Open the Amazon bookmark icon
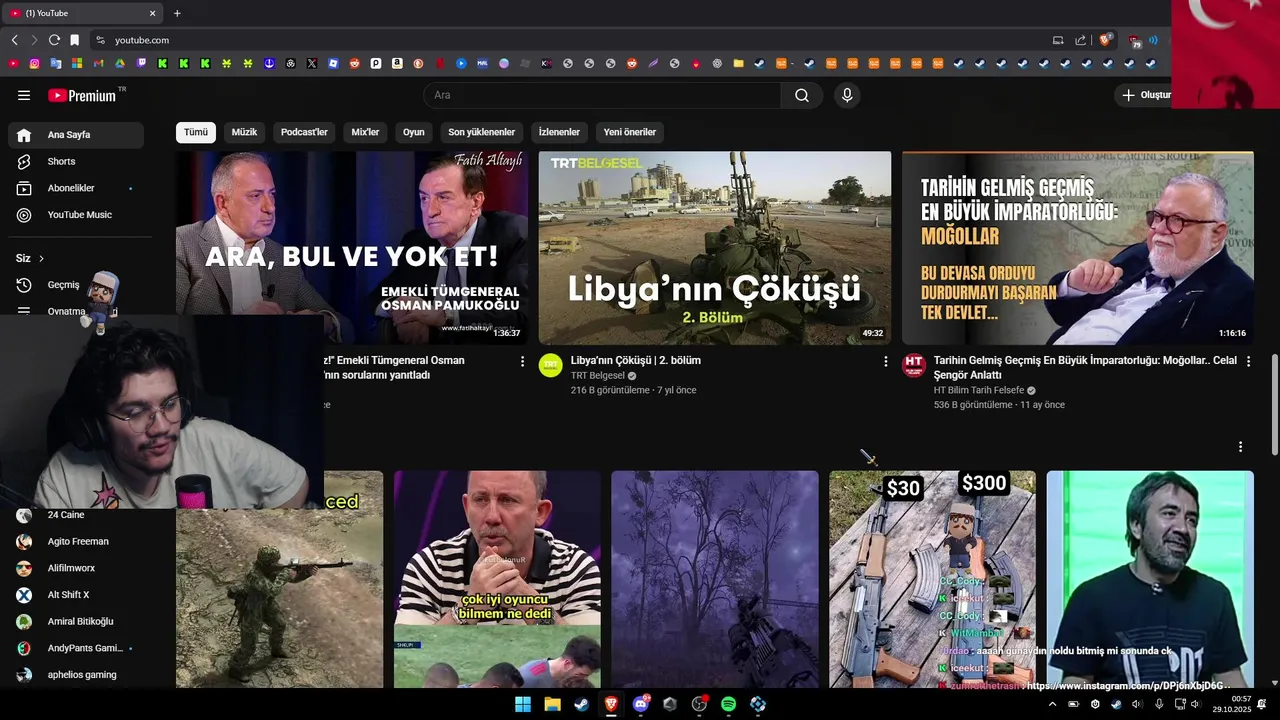Viewport: 1280px width, 720px height. pos(397,63)
